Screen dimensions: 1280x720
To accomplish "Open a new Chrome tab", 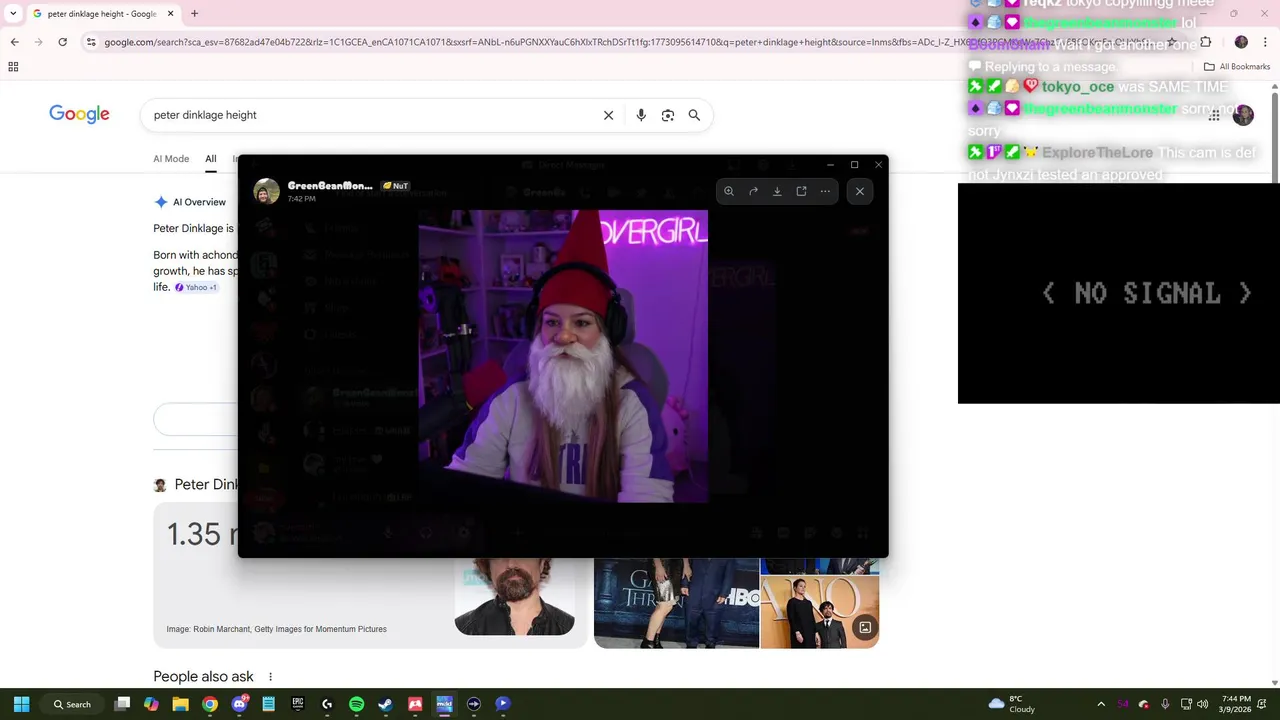I will coord(194,14).
